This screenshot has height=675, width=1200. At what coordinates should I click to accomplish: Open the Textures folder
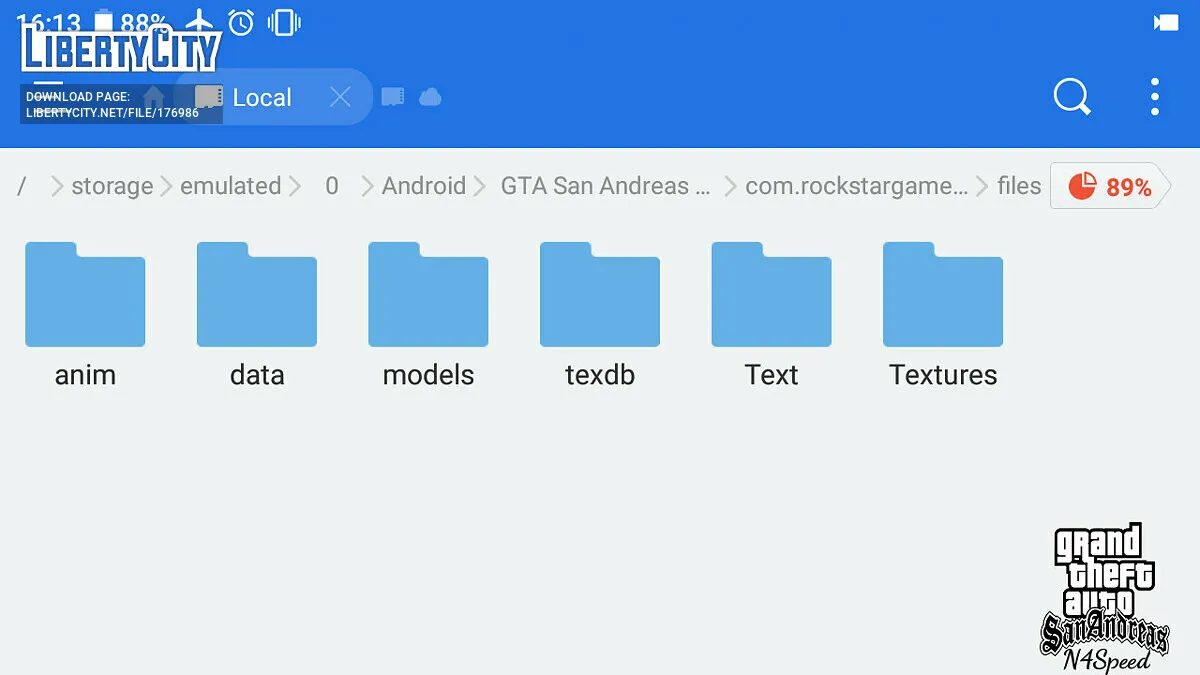tap(943, 316)
